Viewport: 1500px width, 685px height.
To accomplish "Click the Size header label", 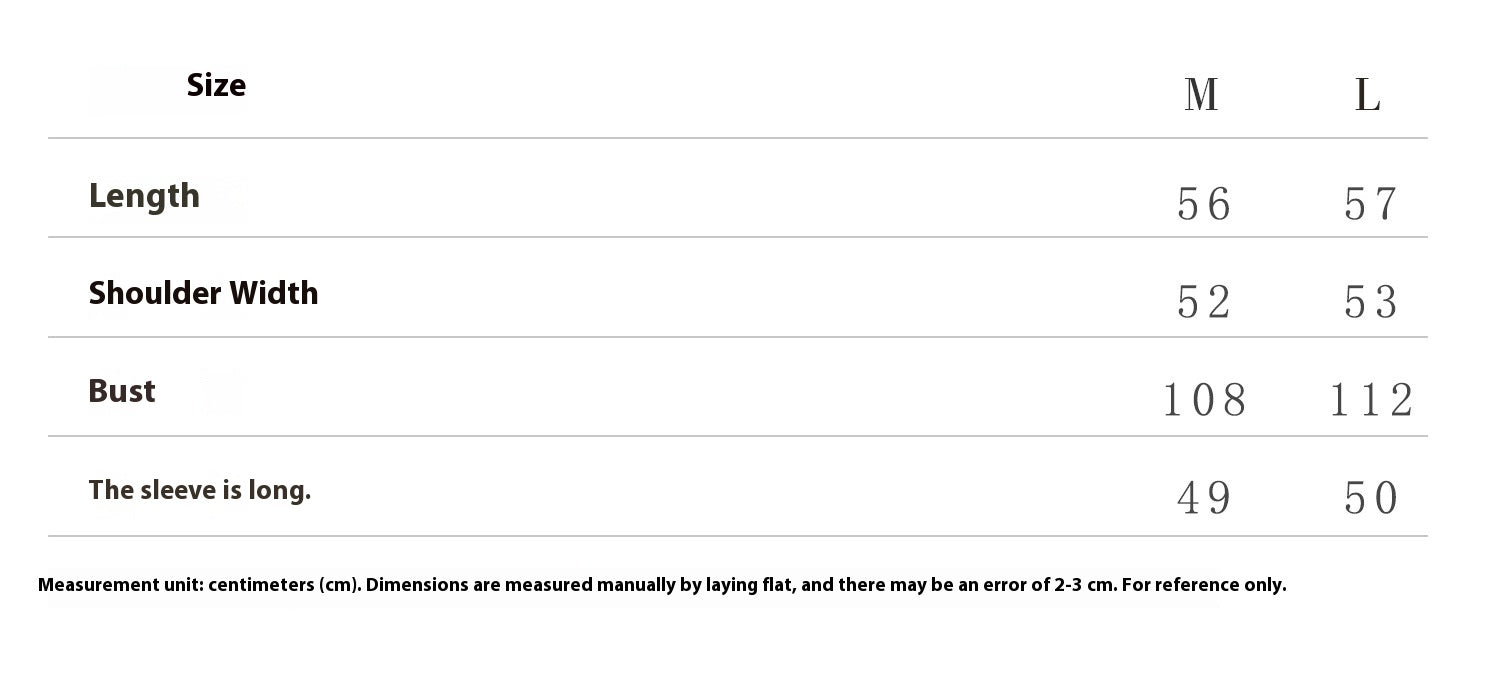I will (216, 86).
